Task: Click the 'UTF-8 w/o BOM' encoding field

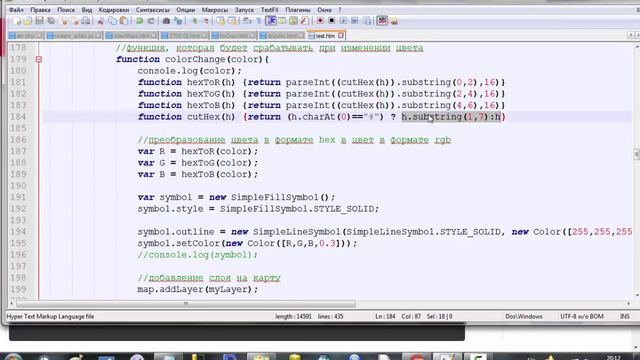Action: (582, 316)
